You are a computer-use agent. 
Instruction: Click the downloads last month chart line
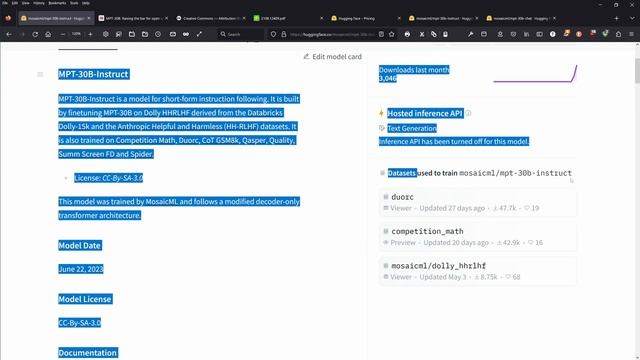click(x=535, y=74)
